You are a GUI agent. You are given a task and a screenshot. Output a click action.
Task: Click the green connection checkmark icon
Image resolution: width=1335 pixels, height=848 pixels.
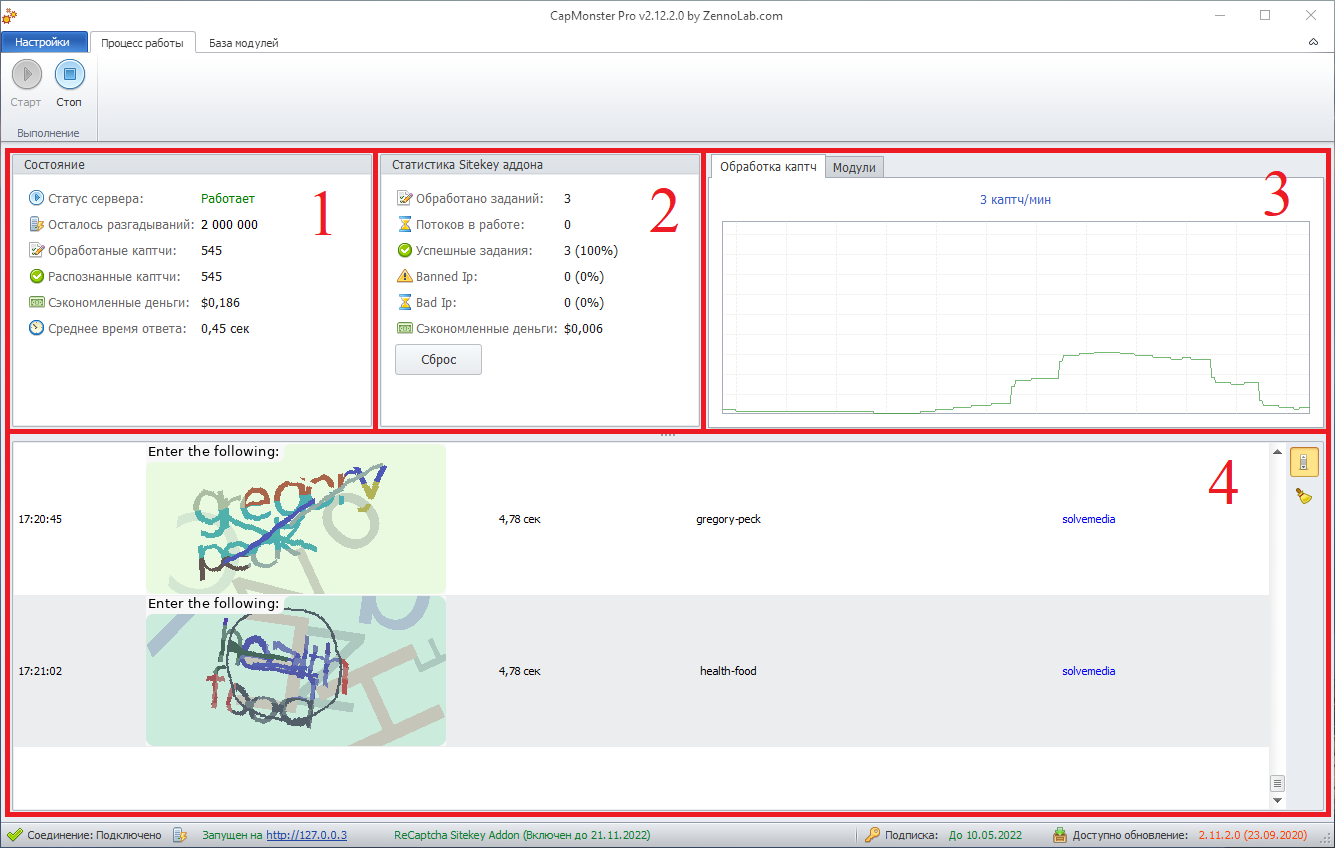click(14, 835)
